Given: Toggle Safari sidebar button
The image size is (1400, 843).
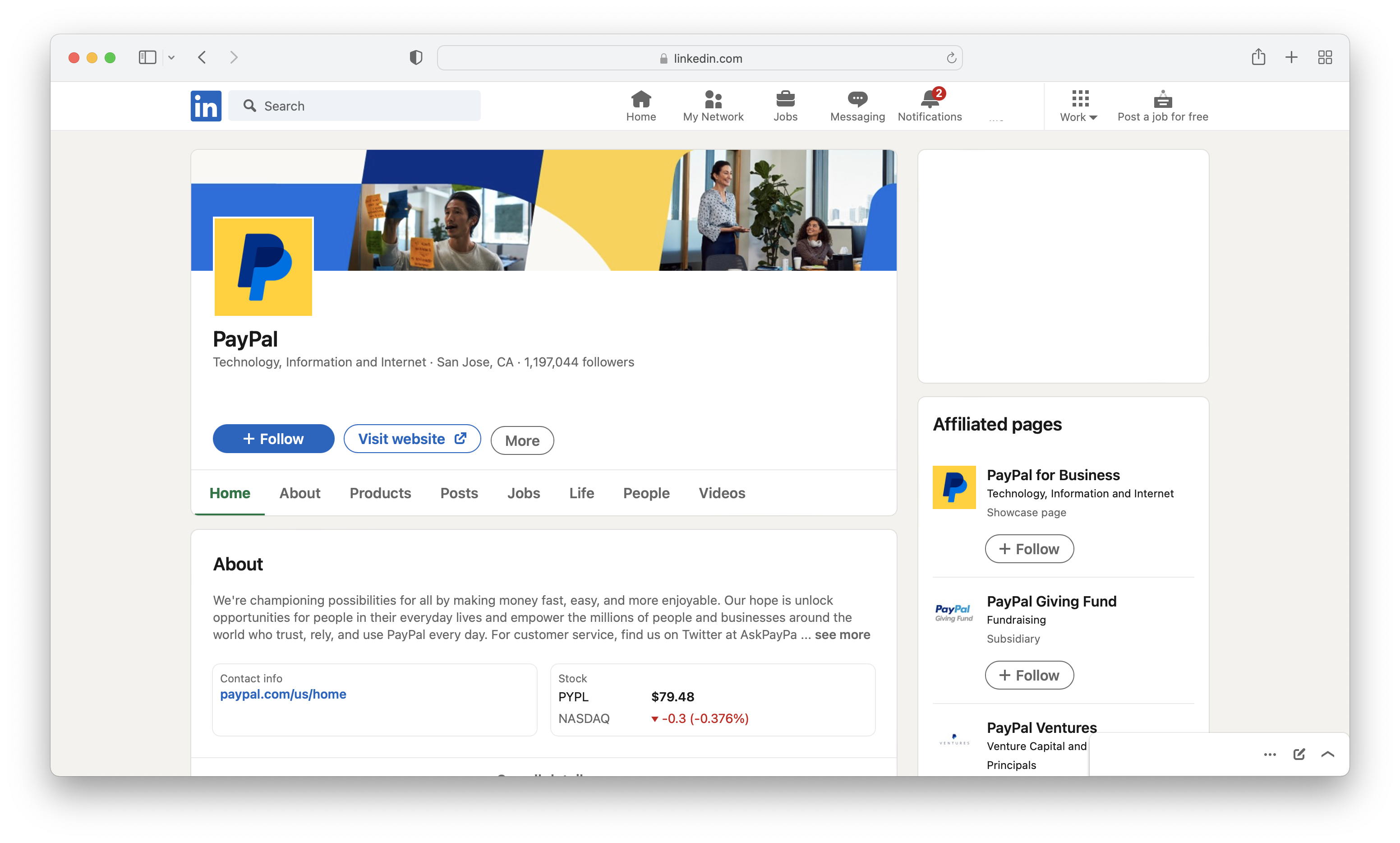Looking at the screenshot, I should point(147,57).
